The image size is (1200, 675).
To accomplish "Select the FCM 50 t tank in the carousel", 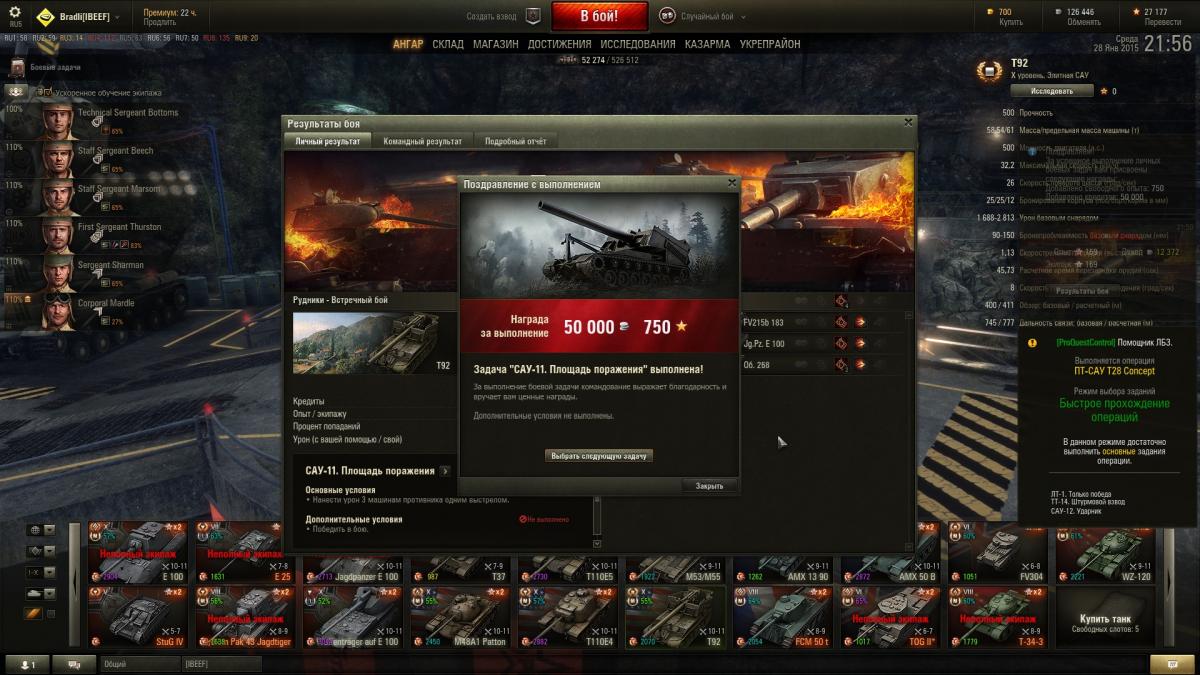I will [782, 617].
